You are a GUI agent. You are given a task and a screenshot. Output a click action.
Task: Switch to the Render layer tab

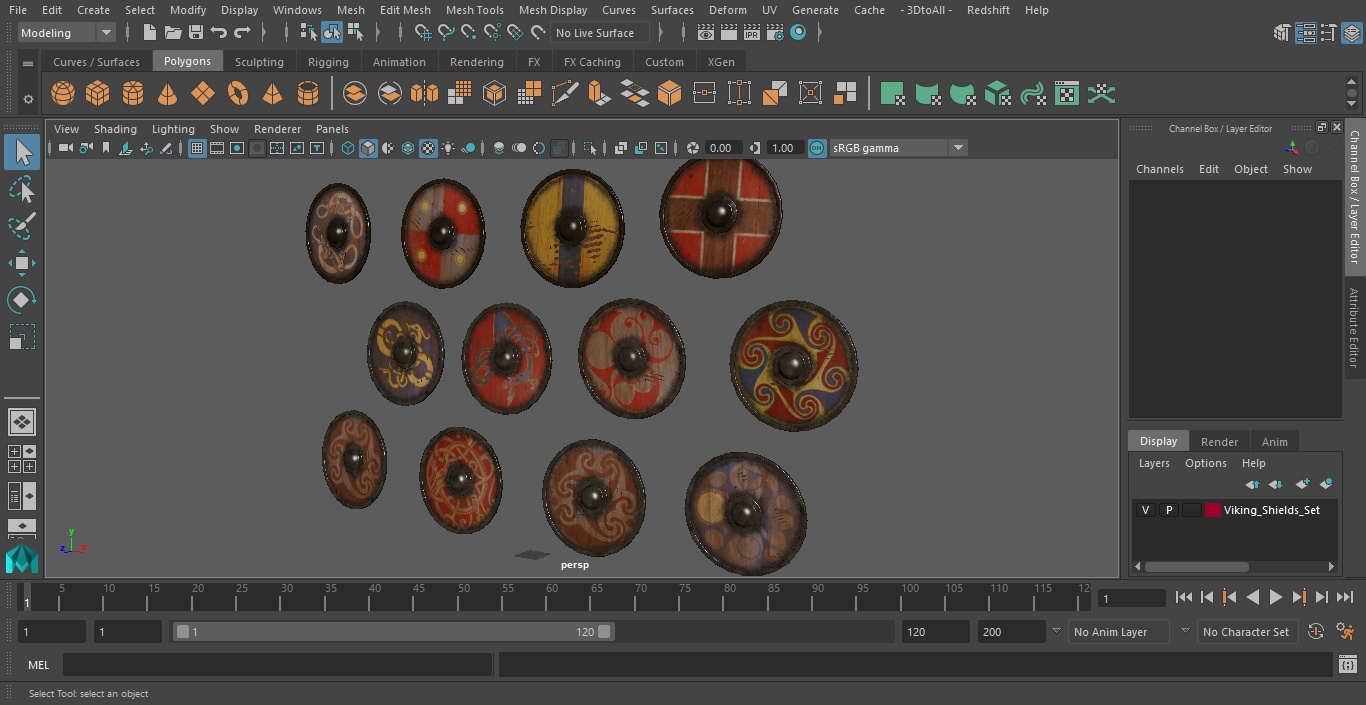(x=1219, y=442)
